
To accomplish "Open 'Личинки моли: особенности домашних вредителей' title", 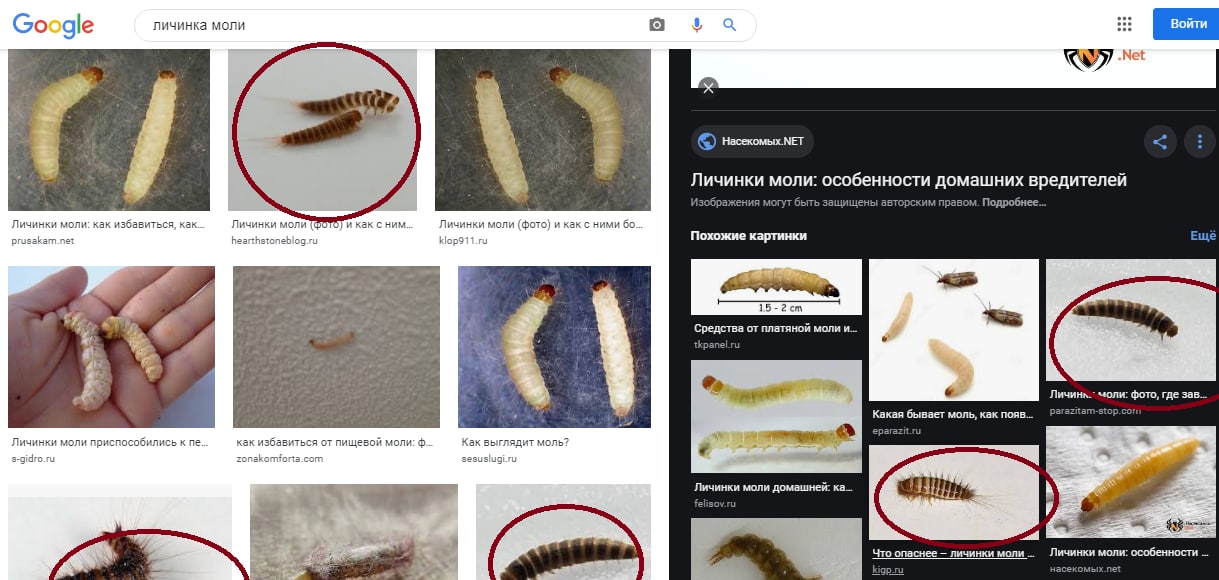I will pyautogui.click(x=909, y=181).
